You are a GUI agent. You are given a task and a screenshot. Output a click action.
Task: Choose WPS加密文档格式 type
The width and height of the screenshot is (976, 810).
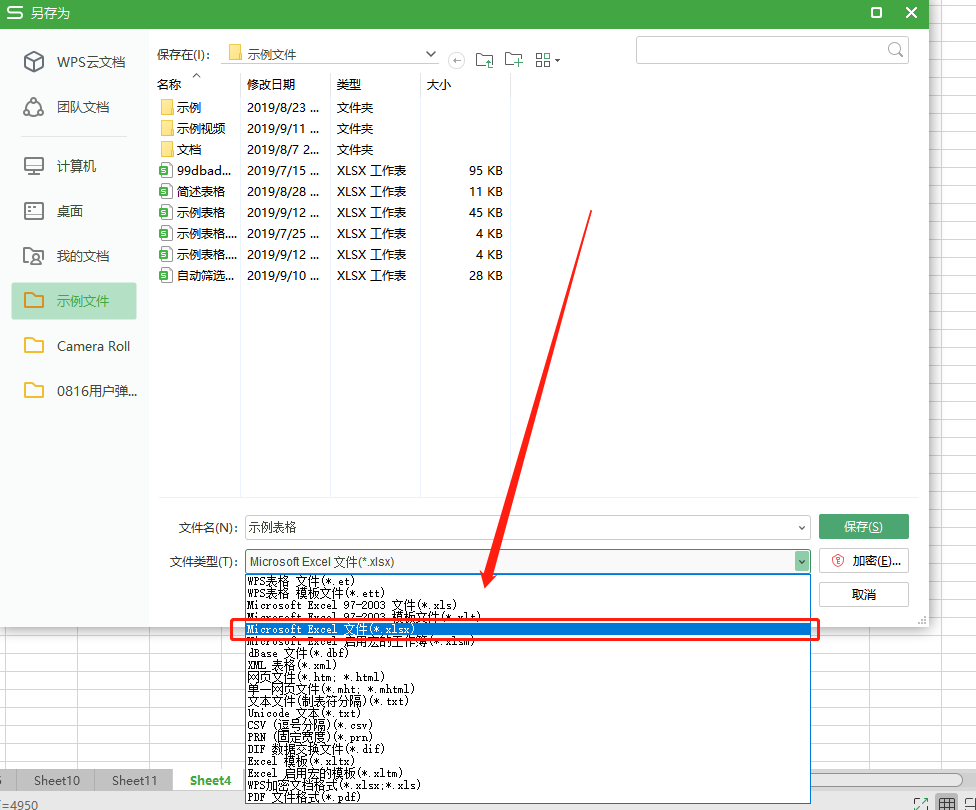click(x=528, y=785)
